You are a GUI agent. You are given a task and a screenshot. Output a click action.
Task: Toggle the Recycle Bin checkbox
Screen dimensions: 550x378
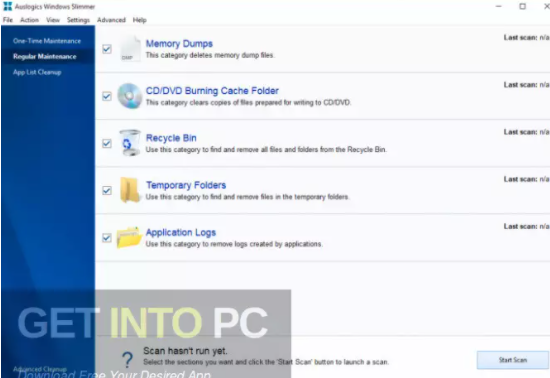tap(107, 143)
